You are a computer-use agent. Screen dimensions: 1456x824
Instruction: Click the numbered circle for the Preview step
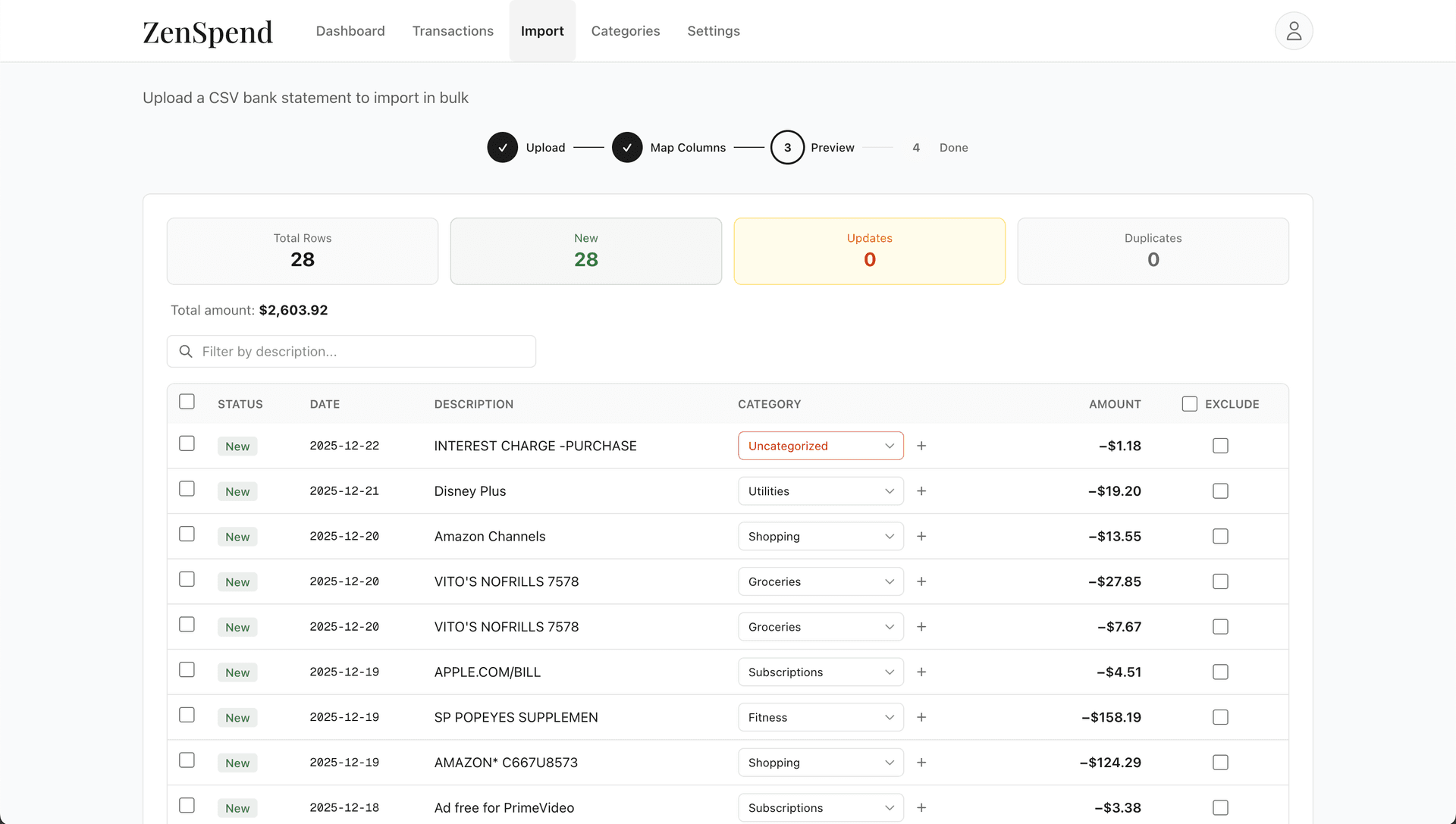[787, 147]
